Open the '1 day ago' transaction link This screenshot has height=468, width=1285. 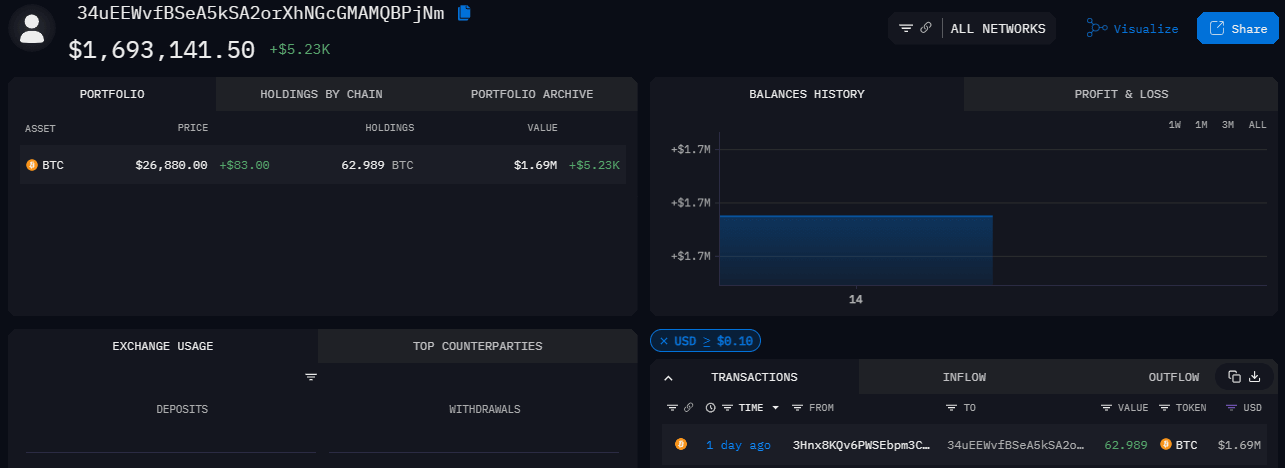point(738,445)
